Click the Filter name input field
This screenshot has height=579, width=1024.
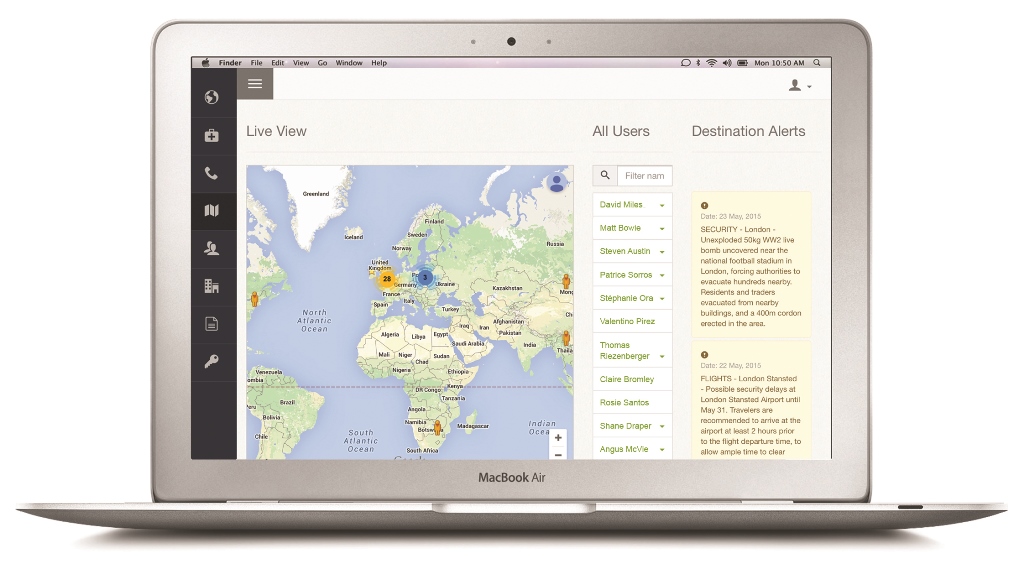pyautogui.click(x=645, y=176)
